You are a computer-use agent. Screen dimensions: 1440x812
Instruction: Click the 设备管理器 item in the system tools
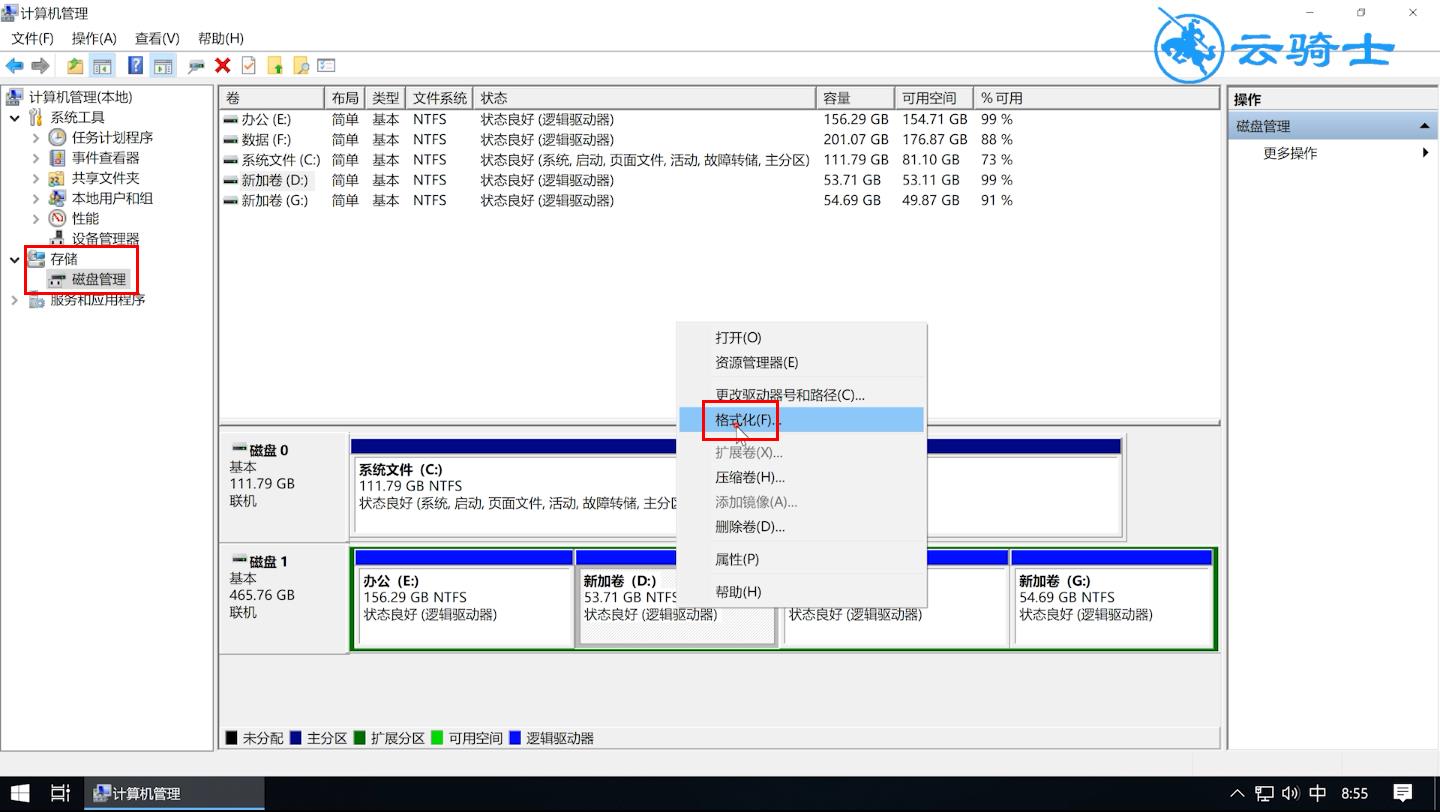click(x=105, y=238)
